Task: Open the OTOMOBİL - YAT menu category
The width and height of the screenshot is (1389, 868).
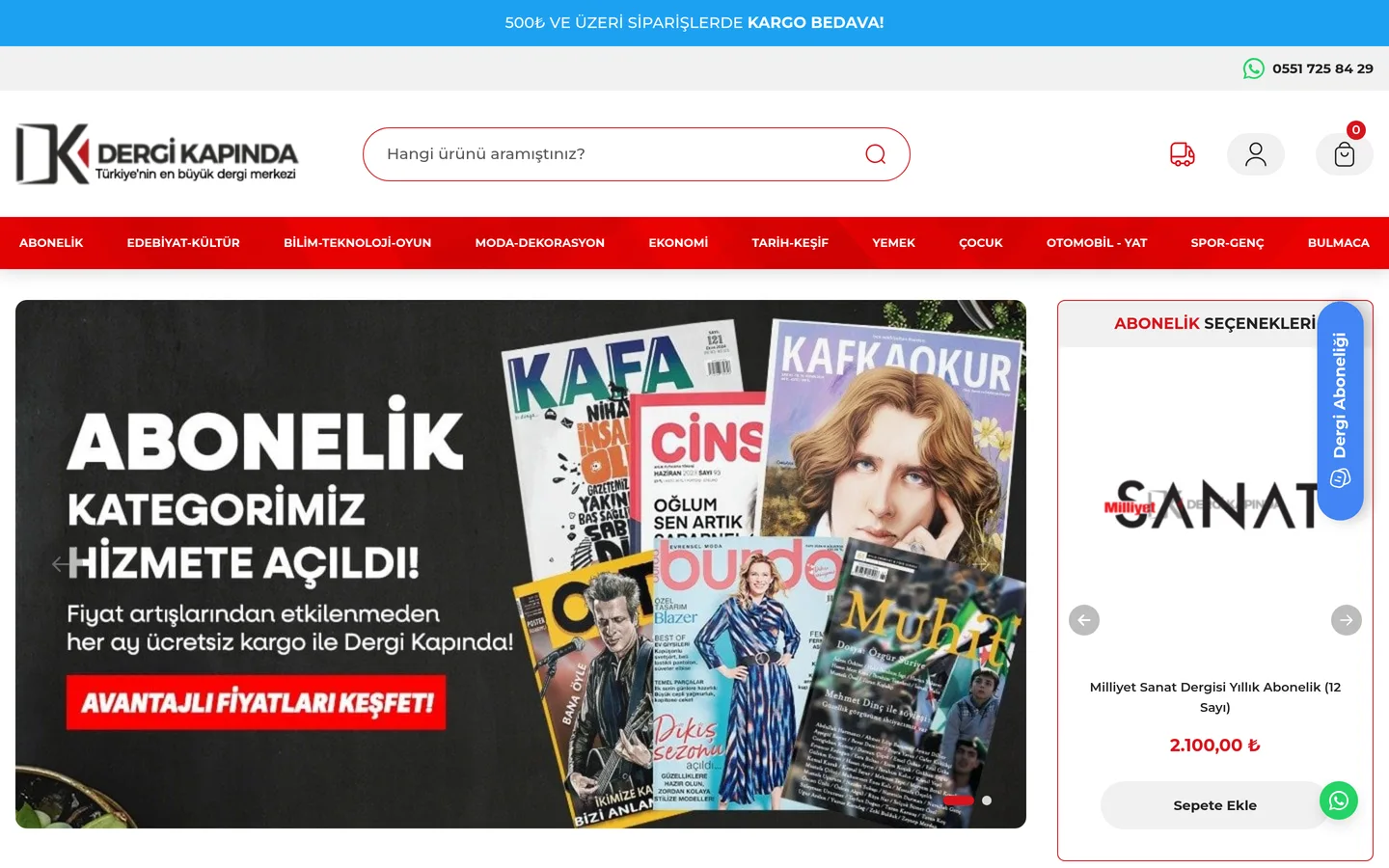Action: [x=1097, y=243]
